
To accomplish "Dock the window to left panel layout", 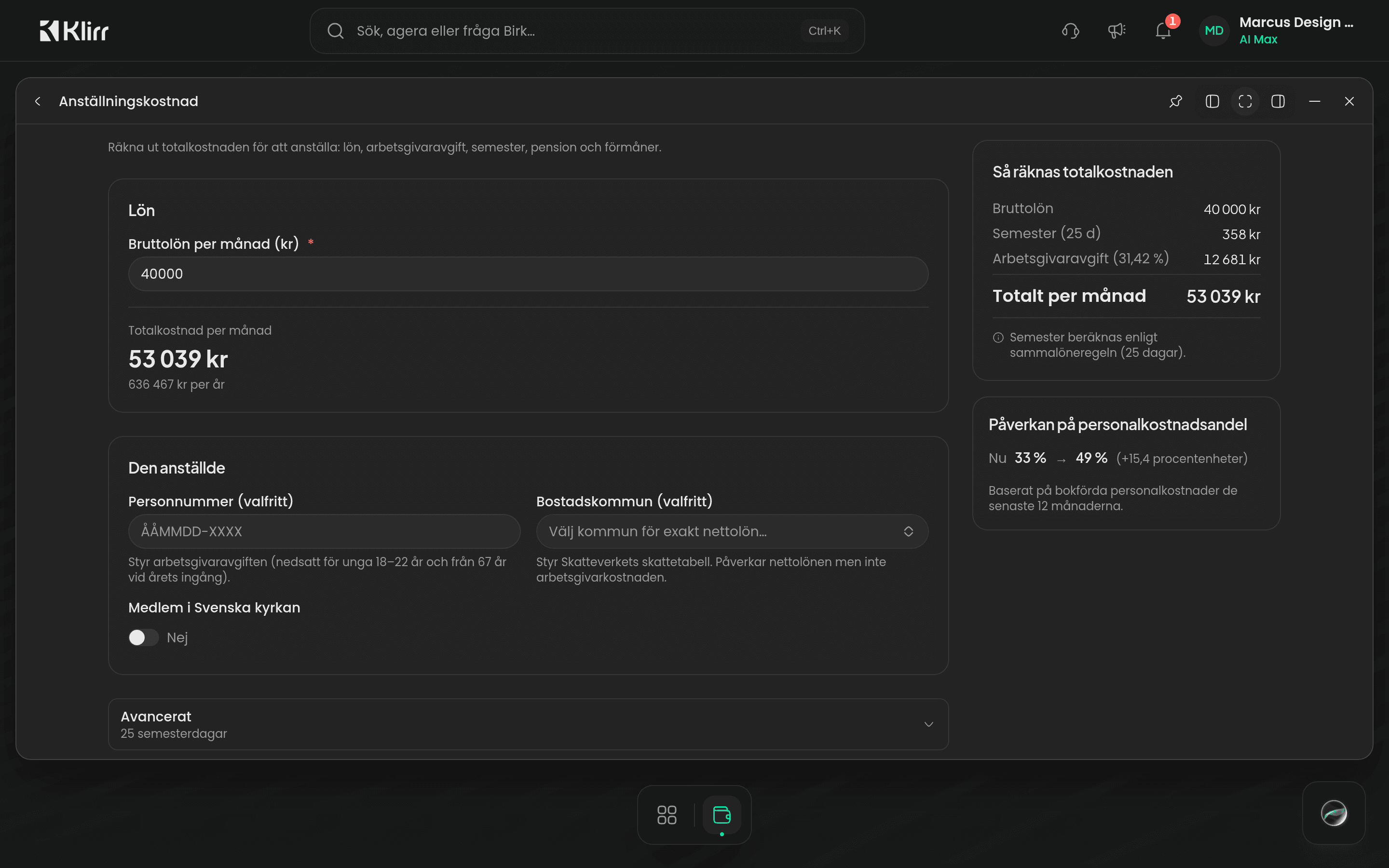I will (1212, 102).
